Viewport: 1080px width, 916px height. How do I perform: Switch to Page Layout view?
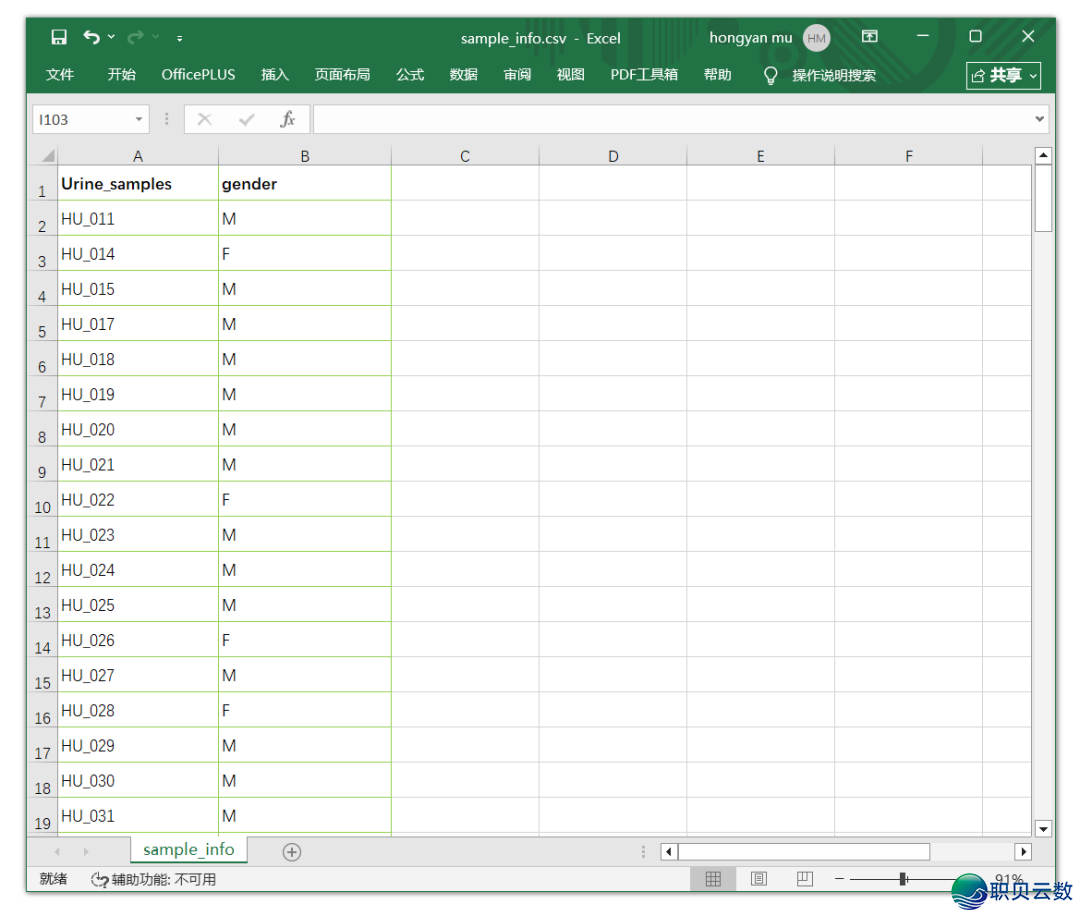759,879
